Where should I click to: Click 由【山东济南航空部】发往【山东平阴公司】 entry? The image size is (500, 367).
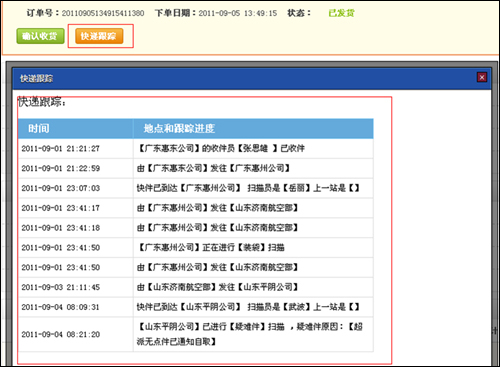[217, 287]
